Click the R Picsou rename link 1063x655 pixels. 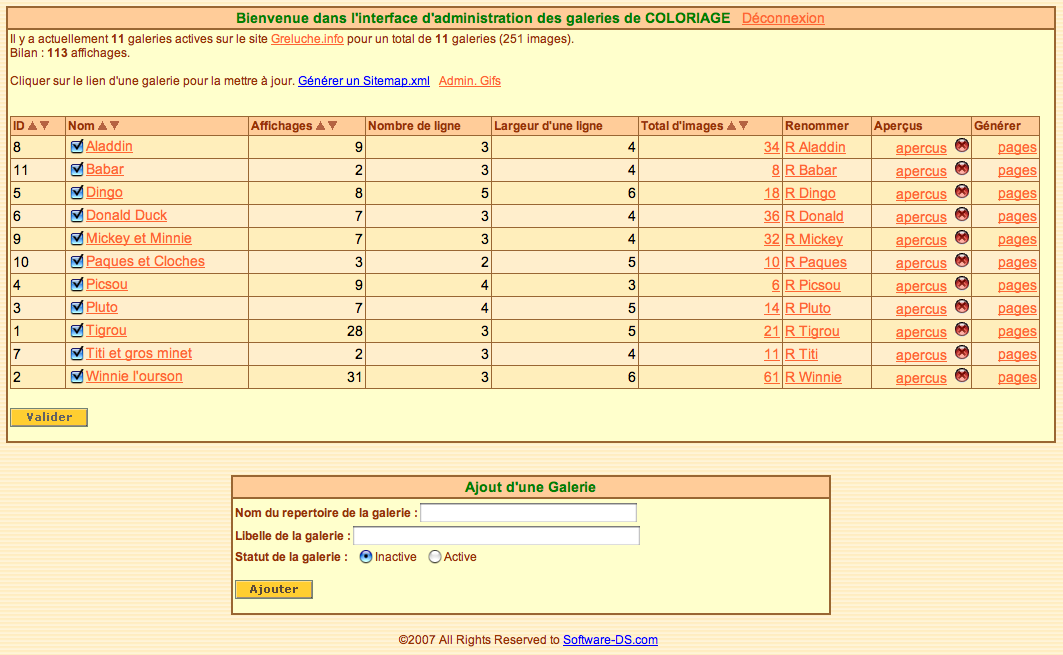tap(813, 285)
